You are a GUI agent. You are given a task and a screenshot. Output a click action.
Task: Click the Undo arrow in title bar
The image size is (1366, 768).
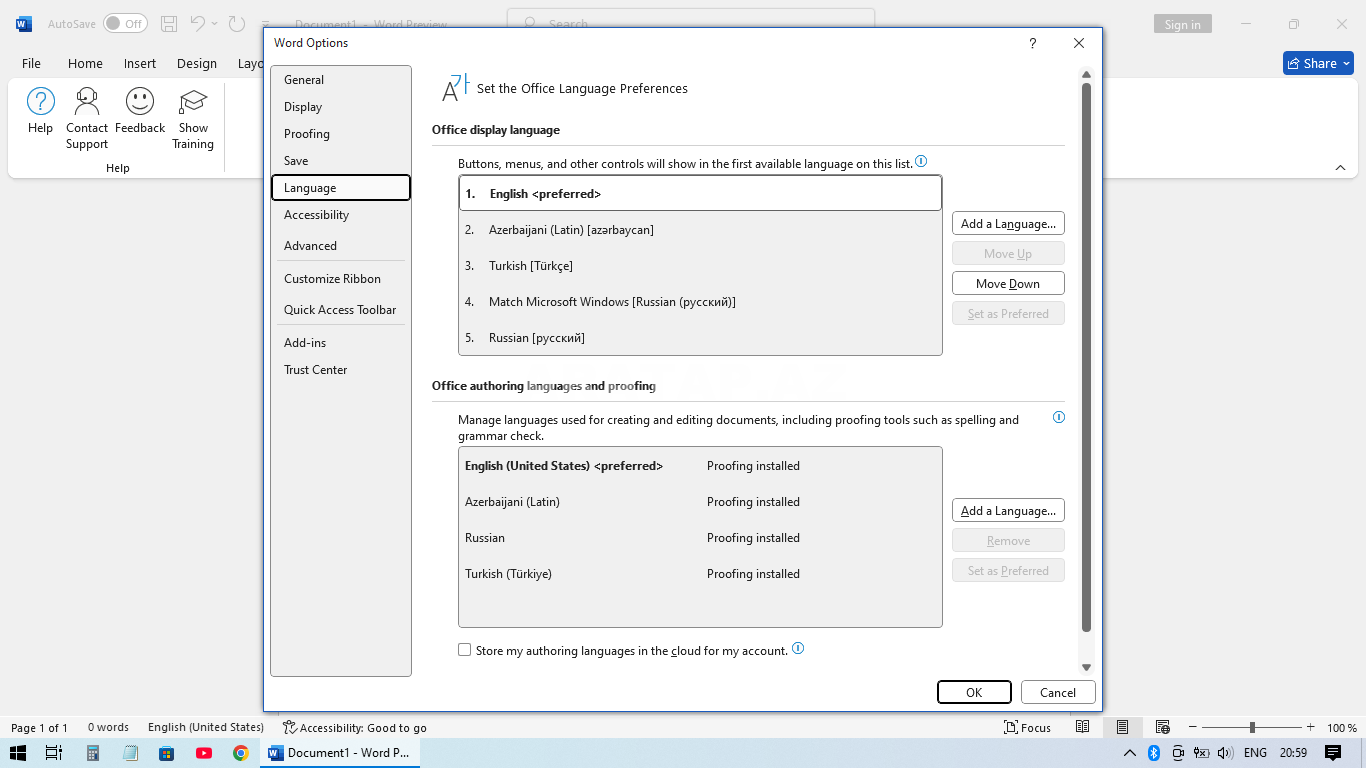(x=198, y=24)
